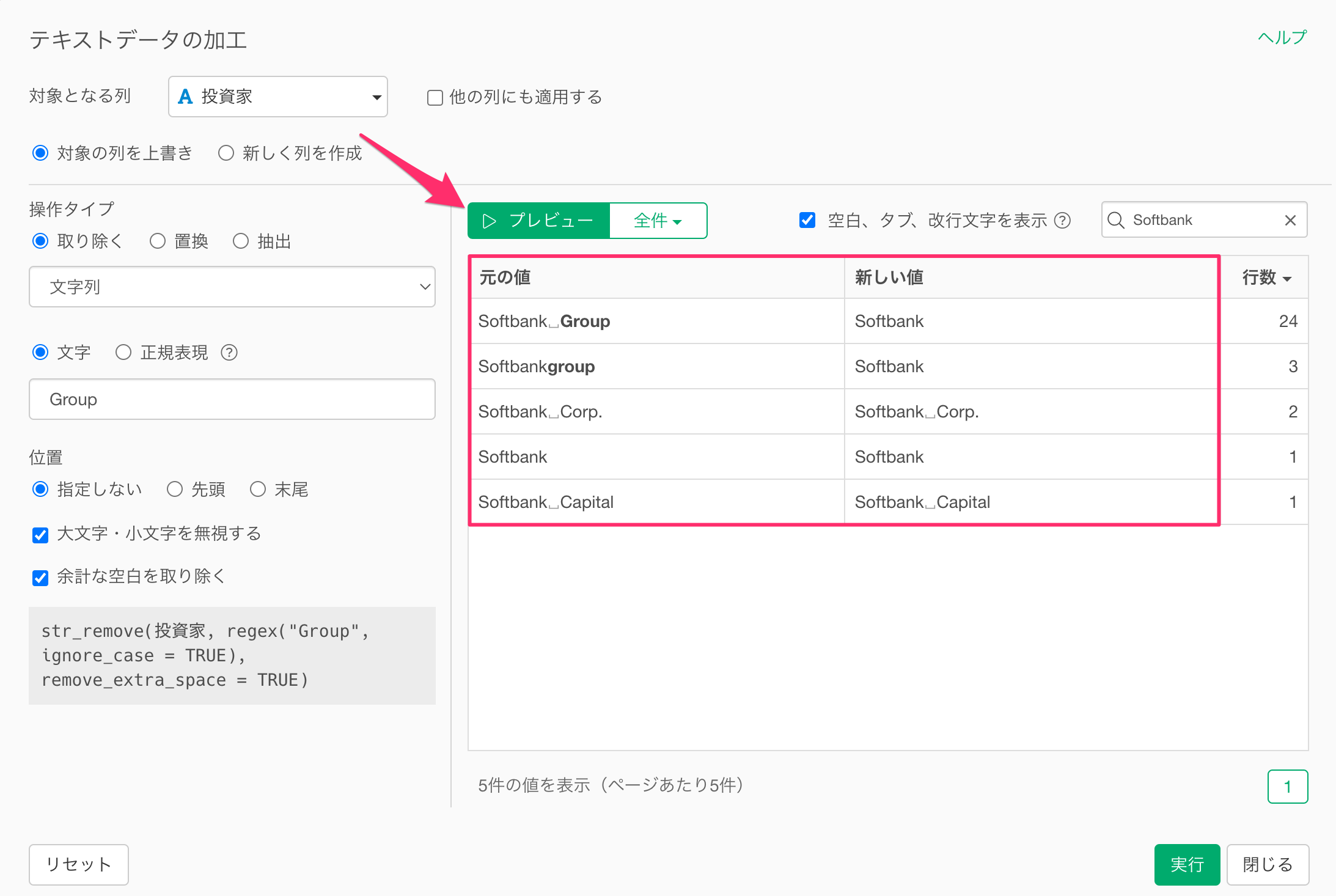
Task: Select 末尾 position option
Action: 258,489
